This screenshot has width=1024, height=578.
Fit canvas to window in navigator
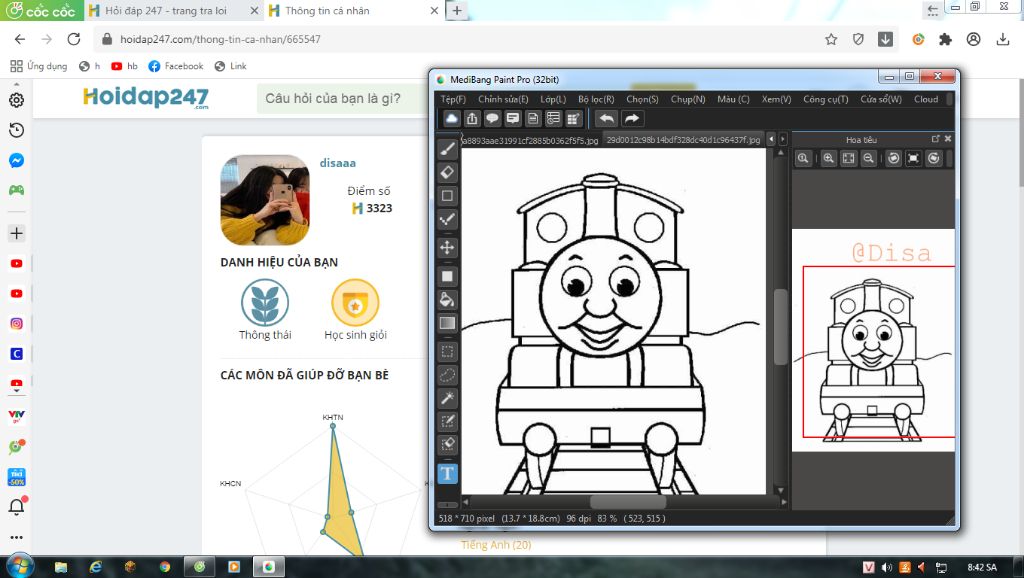[848, 158]
